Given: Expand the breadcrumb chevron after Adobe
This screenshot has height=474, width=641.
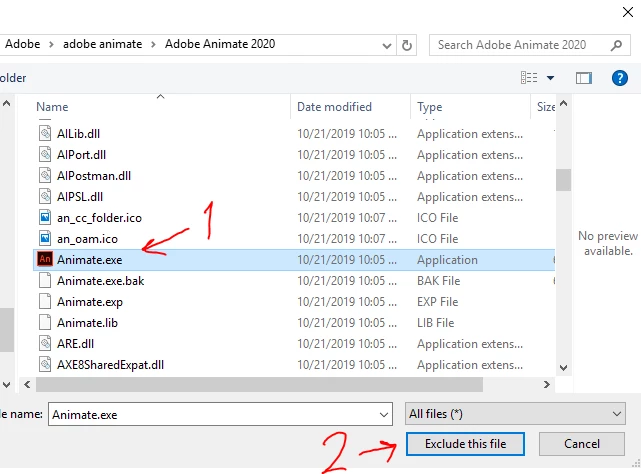Looking at the screenshot, I should click(x=51, y=45).
